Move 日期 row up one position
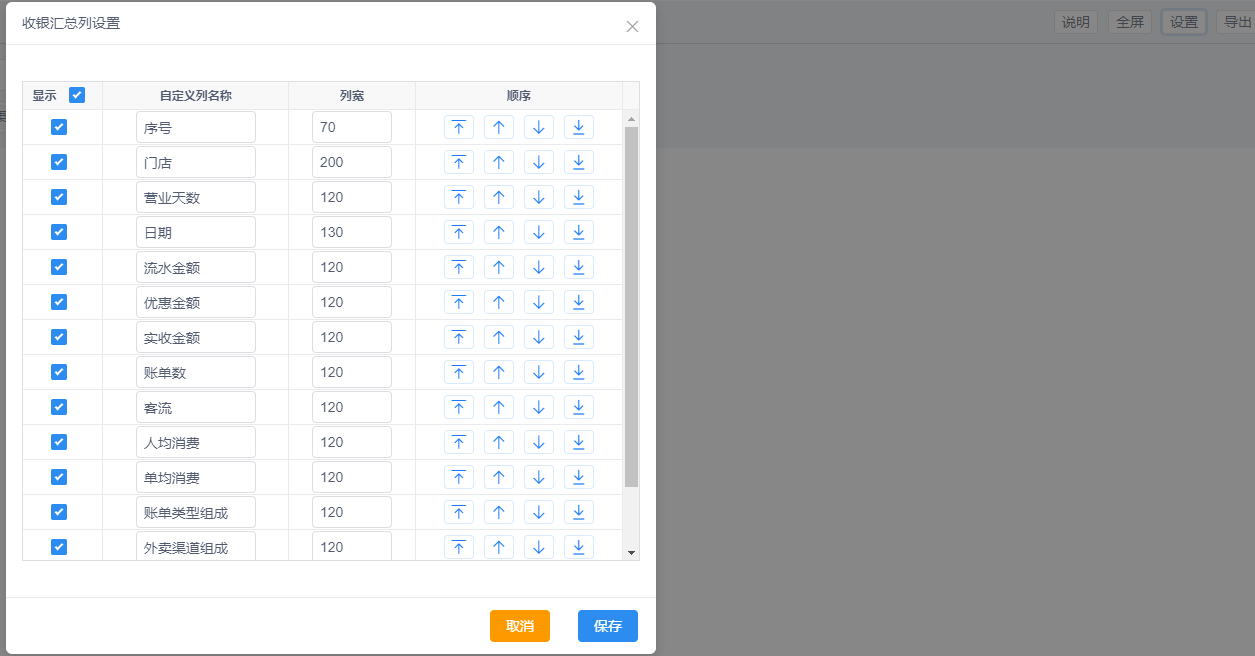This screenshot has height=656, width=1255. point(499,232)
